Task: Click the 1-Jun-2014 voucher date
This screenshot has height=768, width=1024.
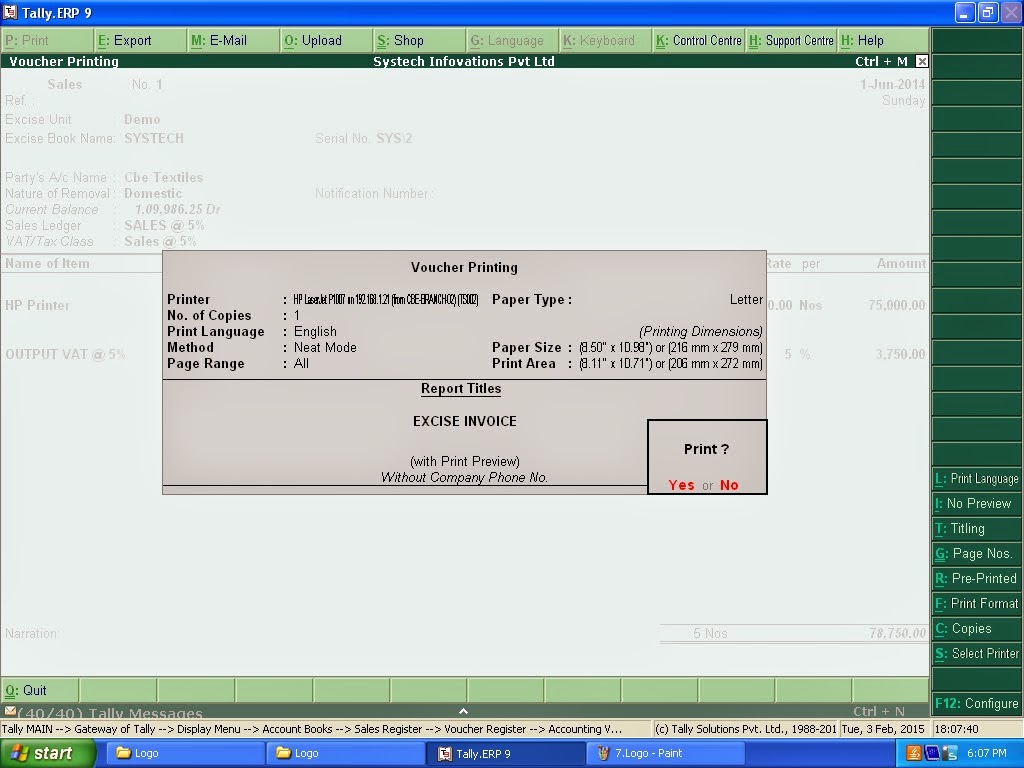Action: tap(892, 84)
